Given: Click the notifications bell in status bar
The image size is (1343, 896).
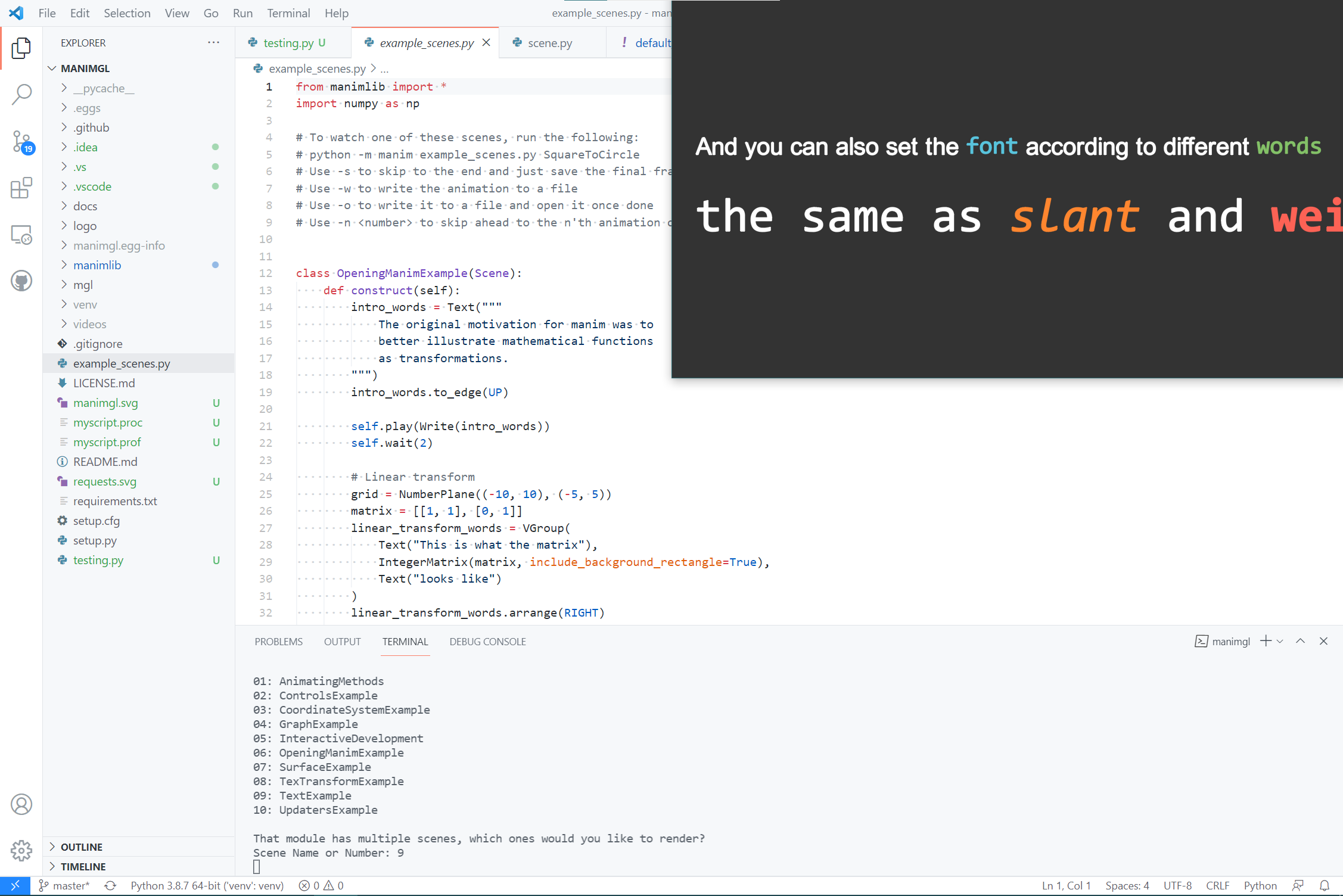Looking at the screenshot, I should [x=1324, y=886].
